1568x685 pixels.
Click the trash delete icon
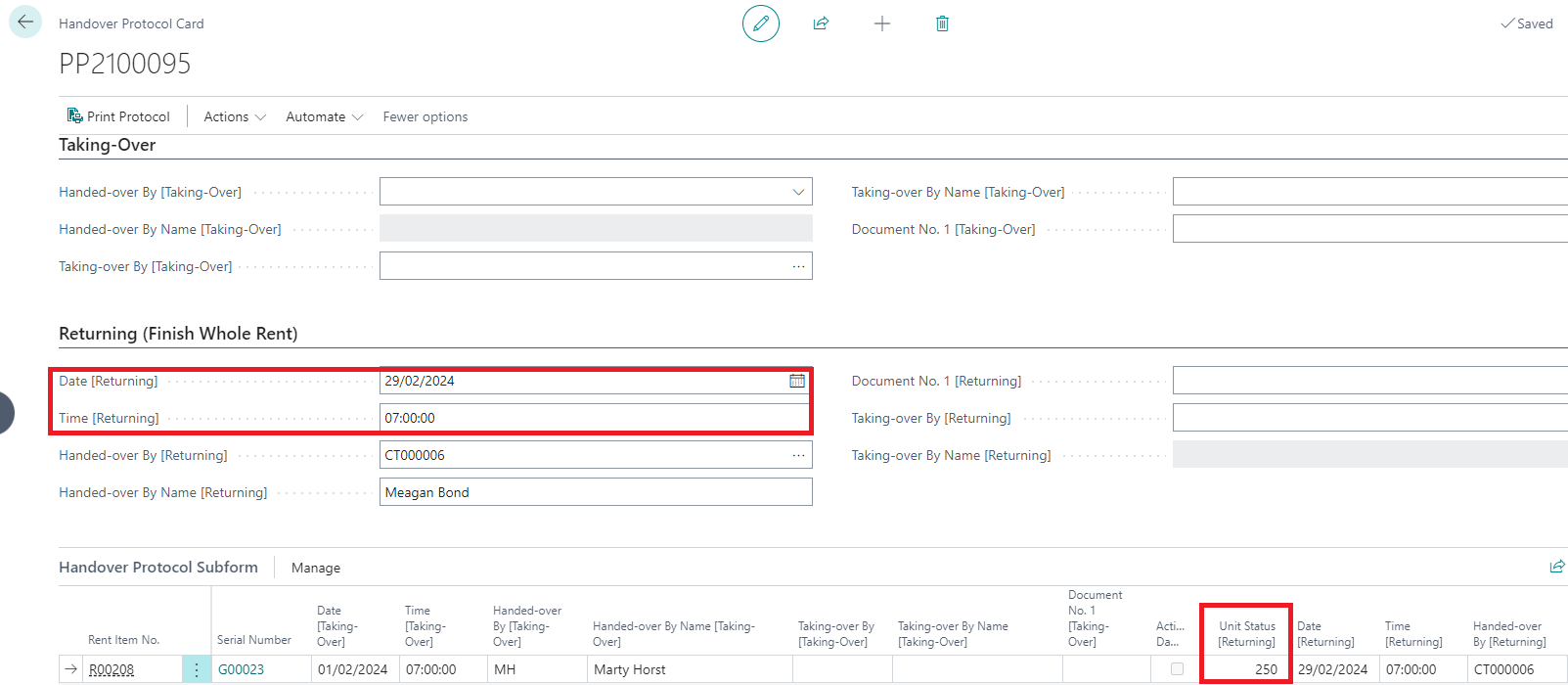[x=942, y=23]
